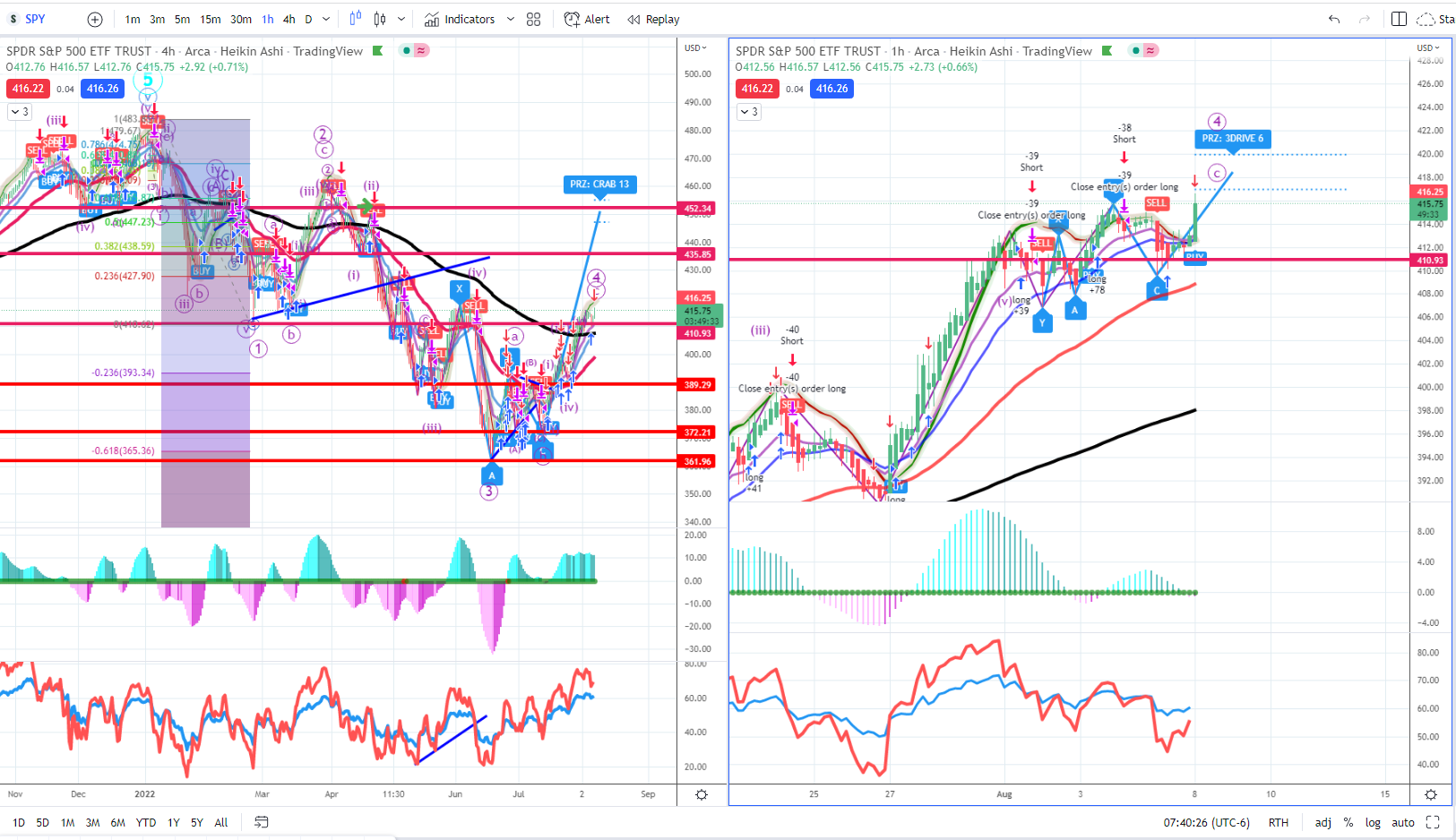Screen dimensions: 1456x840
Task: Set date range to 5D
Action: pyautogui.click(x=42, y=822)
